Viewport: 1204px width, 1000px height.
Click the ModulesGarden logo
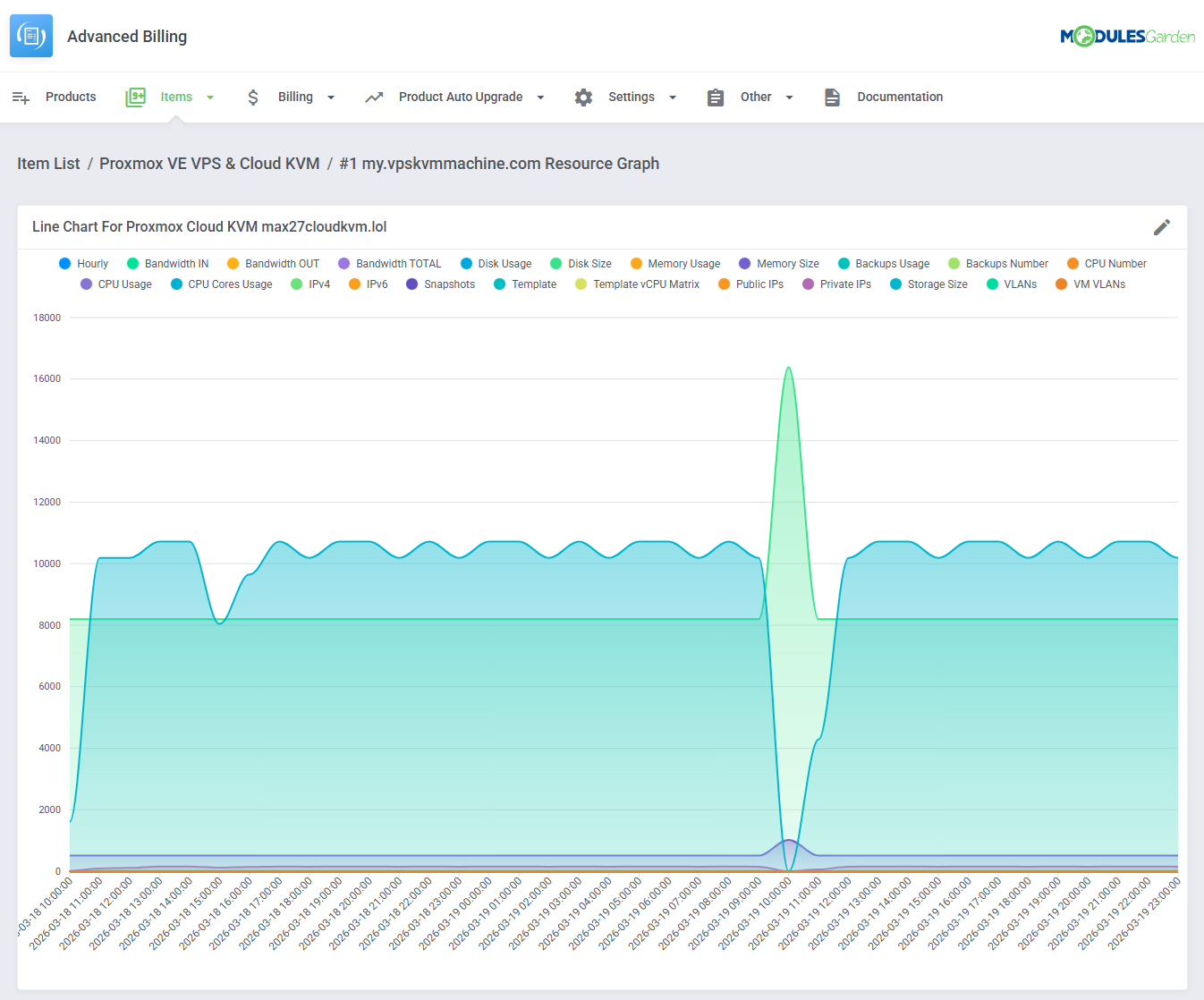click(1128, 36)
